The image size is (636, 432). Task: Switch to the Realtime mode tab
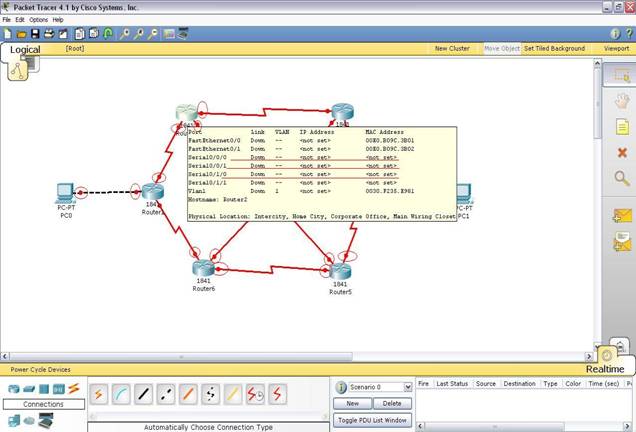click(x=605, y=369)
